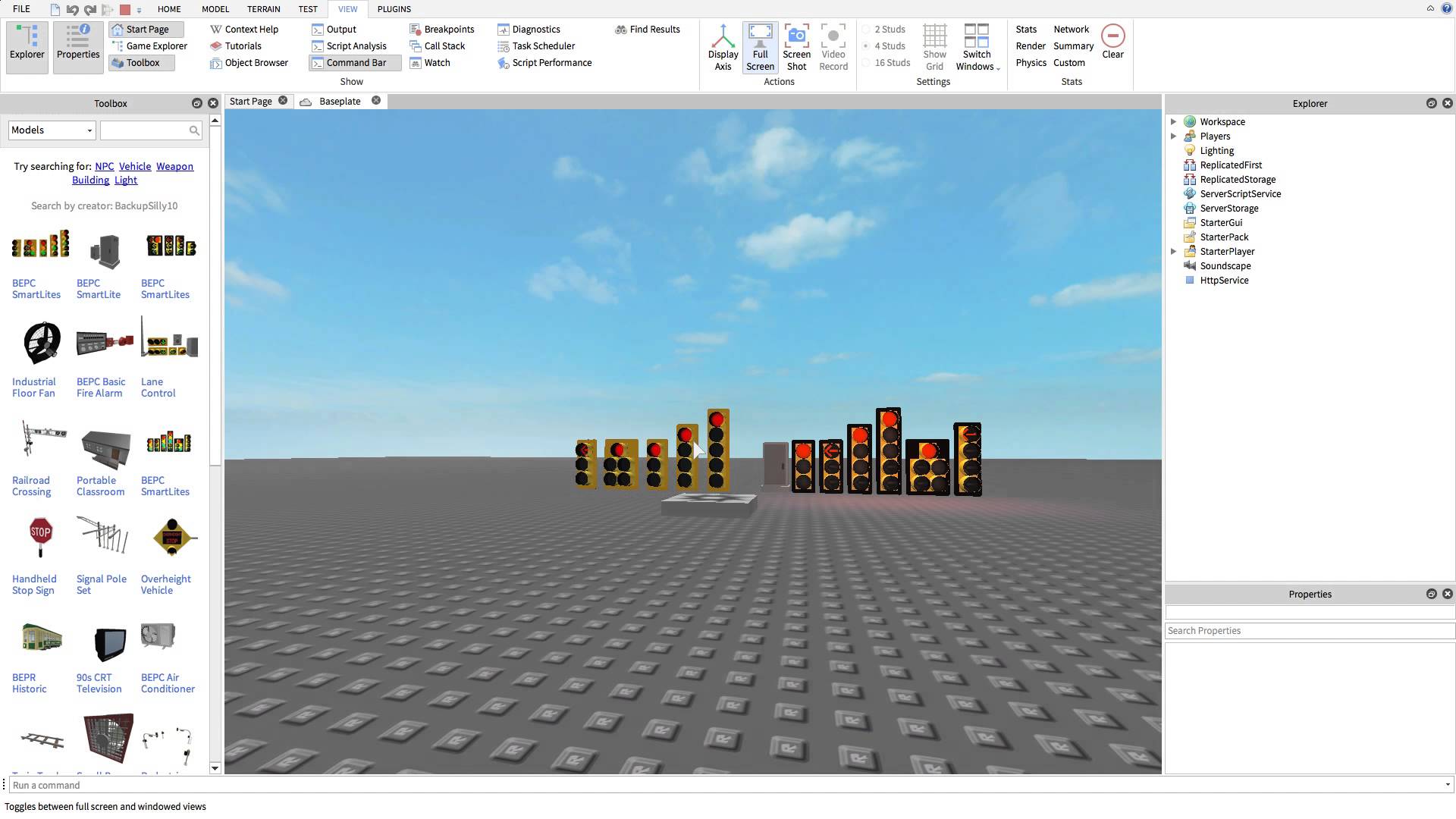
Task: Expand the StarterPlayer tree node
Action: click(x=1173, y=252)
